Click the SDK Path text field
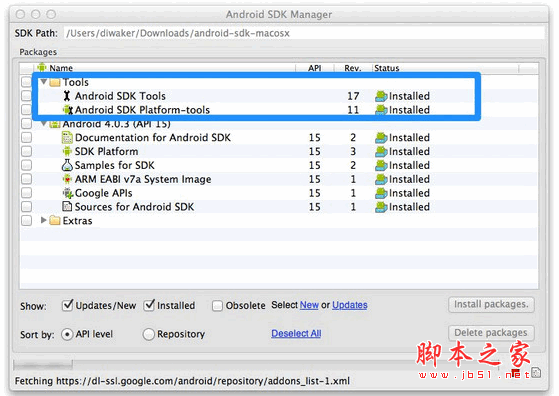 pos(304,33)
